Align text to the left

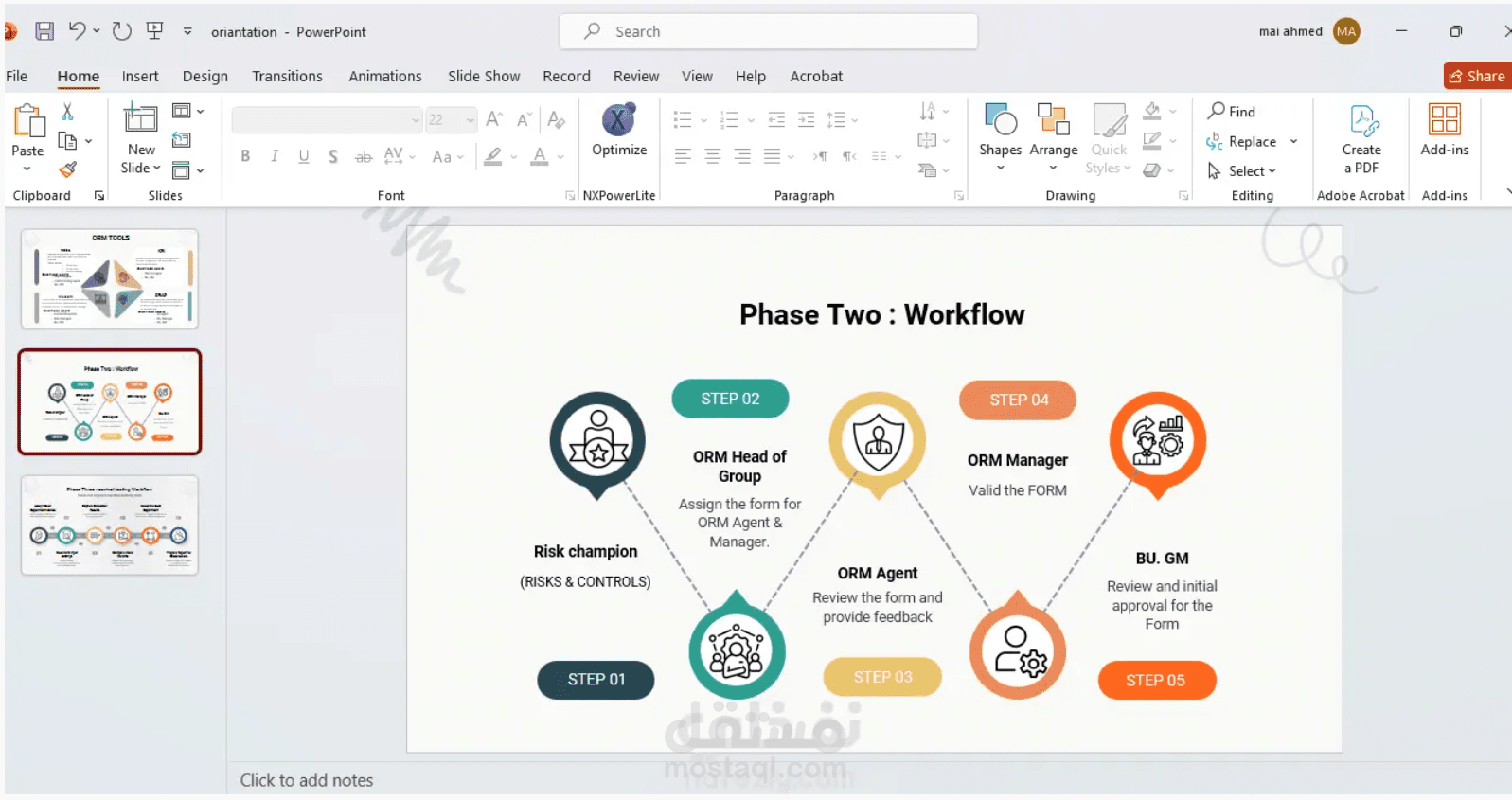[x=683, y=156]
